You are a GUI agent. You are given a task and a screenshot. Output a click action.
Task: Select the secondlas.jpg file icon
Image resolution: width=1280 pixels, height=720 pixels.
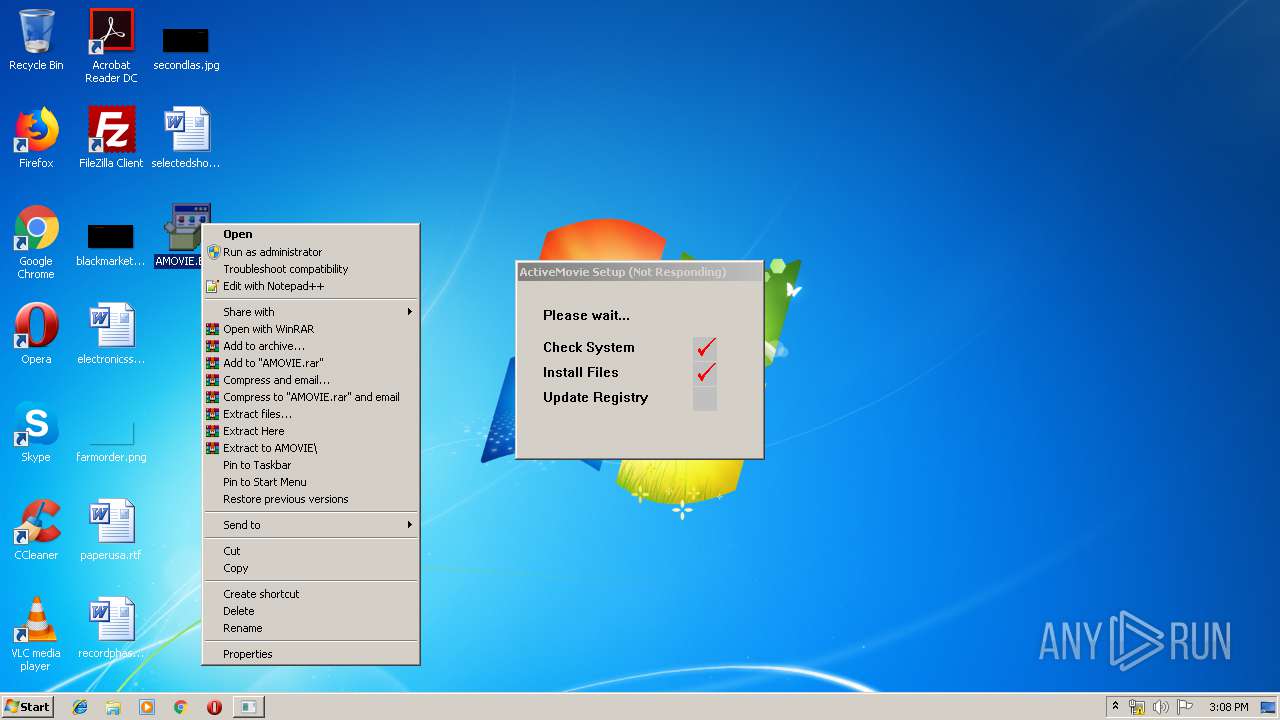click(x=186, y=46)
